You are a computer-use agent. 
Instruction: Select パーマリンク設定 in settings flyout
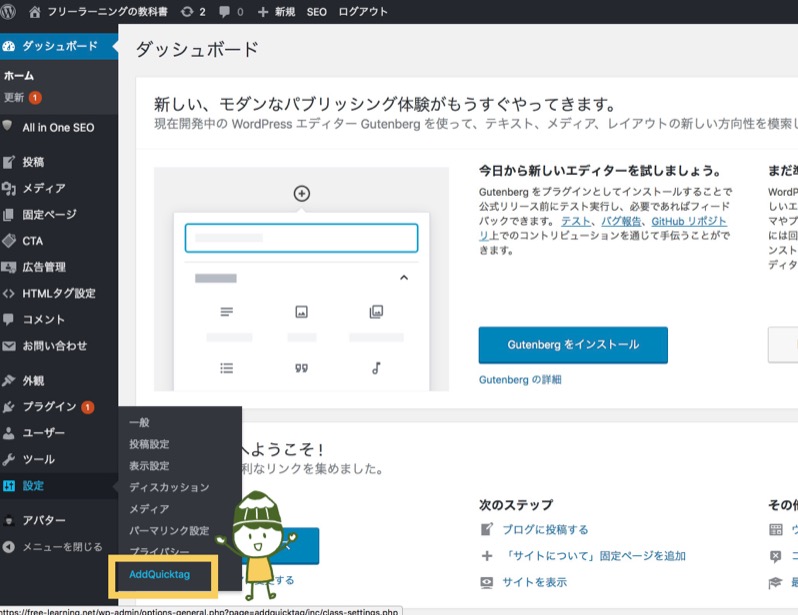[169, 530]
